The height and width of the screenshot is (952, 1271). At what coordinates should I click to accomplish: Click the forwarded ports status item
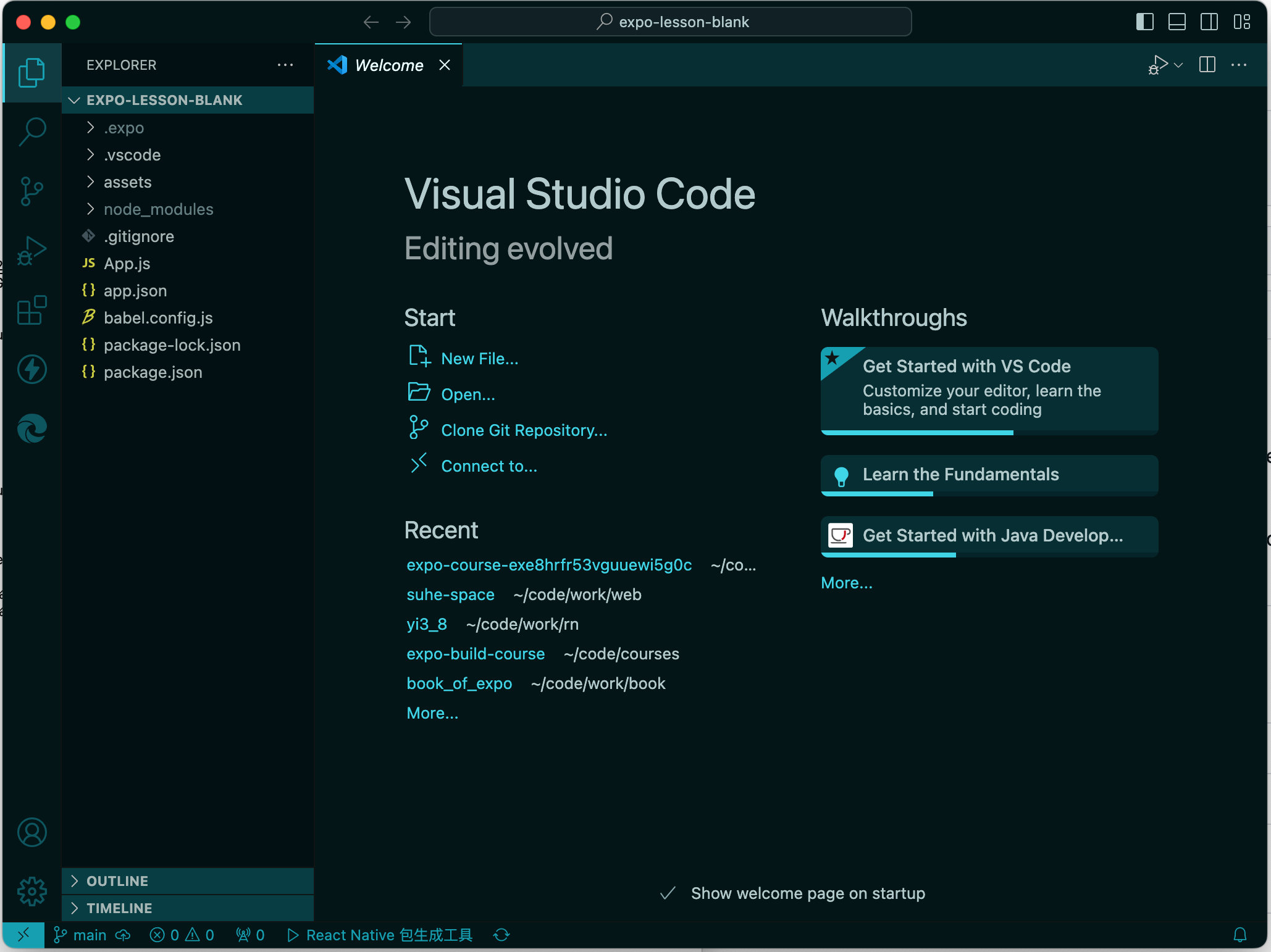(251, 935)
